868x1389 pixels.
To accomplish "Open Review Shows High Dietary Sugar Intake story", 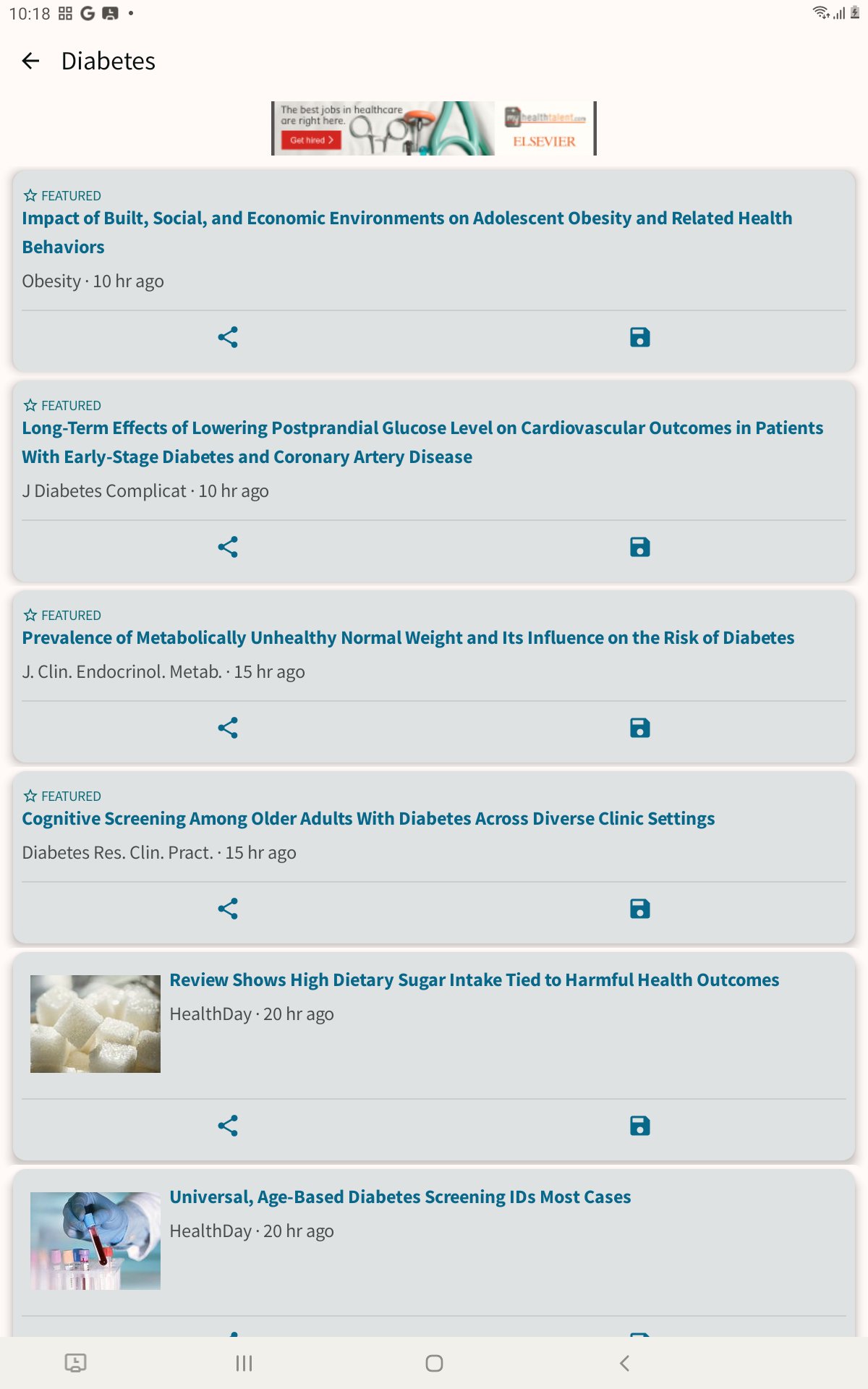I will [x=475, y=980].
